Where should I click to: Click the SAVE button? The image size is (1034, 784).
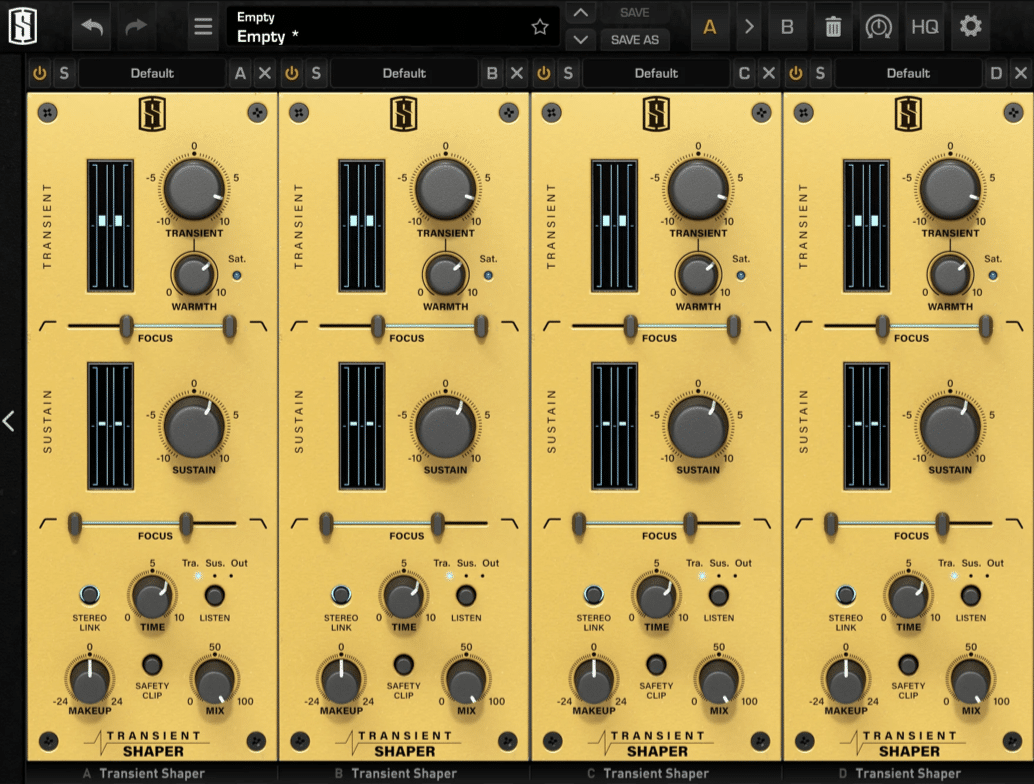[634, 13]
